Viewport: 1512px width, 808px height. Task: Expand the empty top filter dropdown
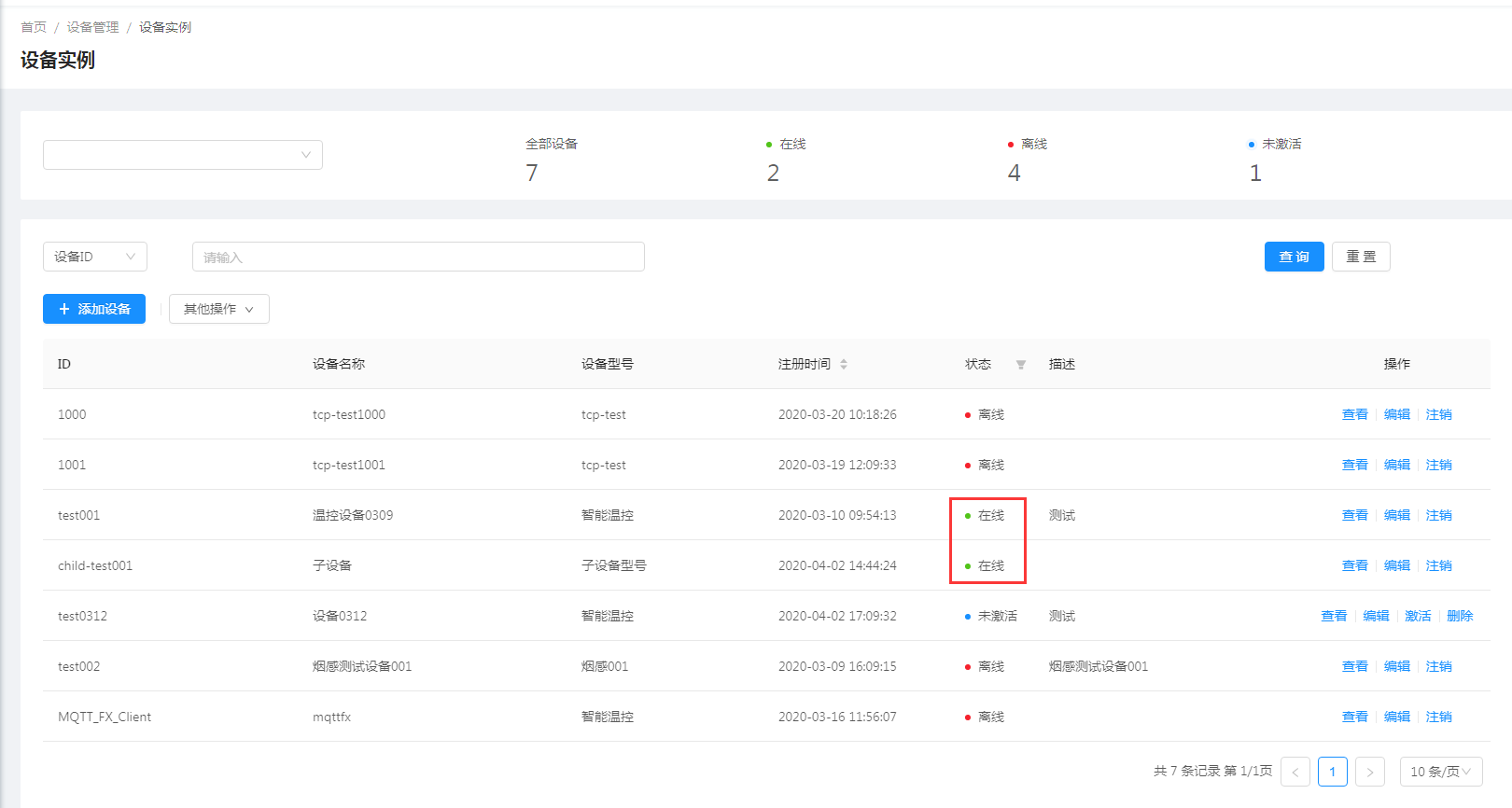(183, 155)
